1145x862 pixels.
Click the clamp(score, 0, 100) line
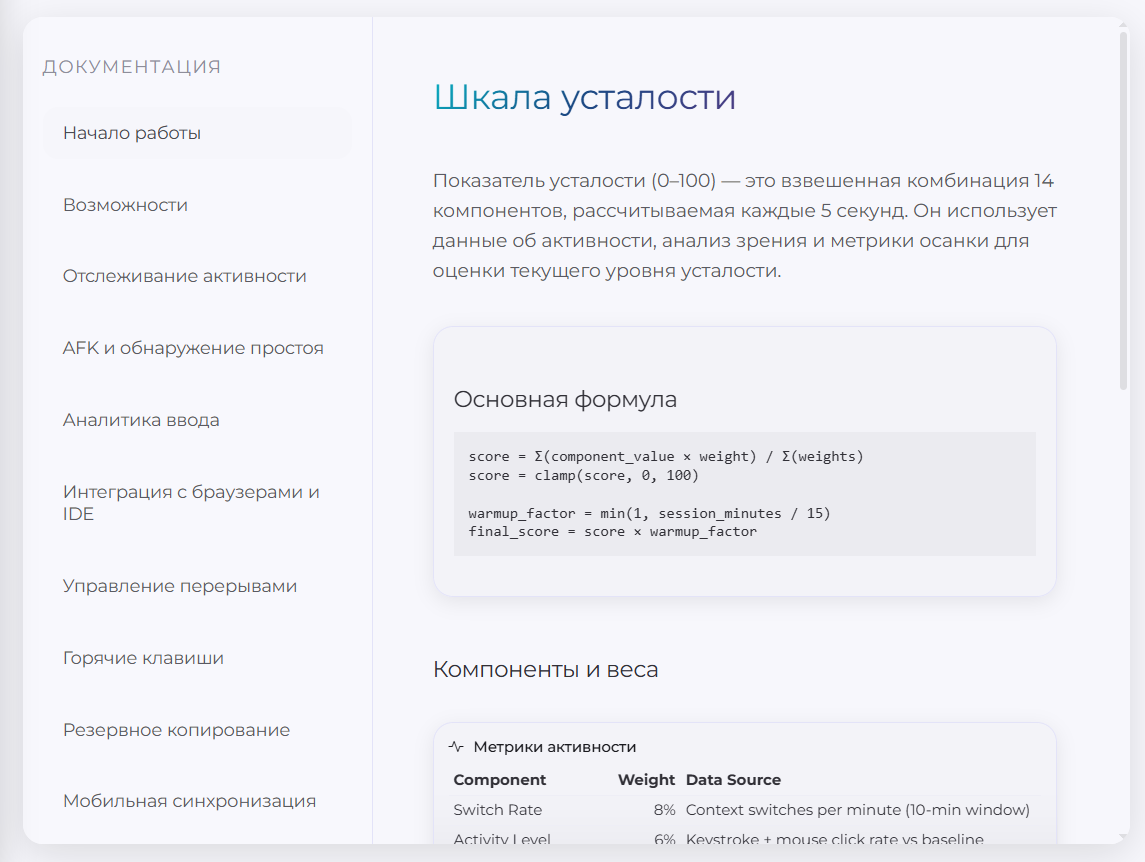pos(583,476)
